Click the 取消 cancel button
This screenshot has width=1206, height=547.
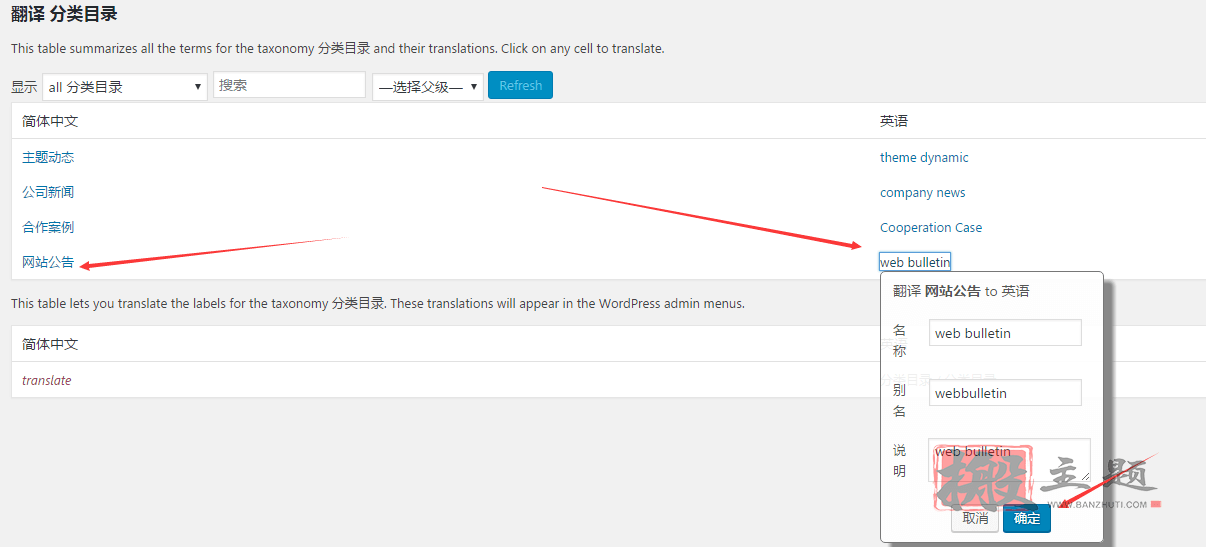[x=975, y=518]
